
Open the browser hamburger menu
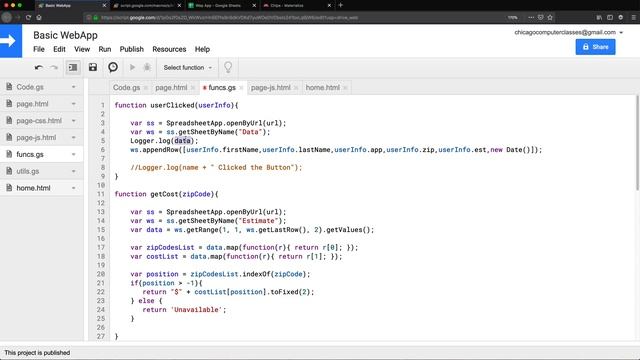[x=633, y=18]
